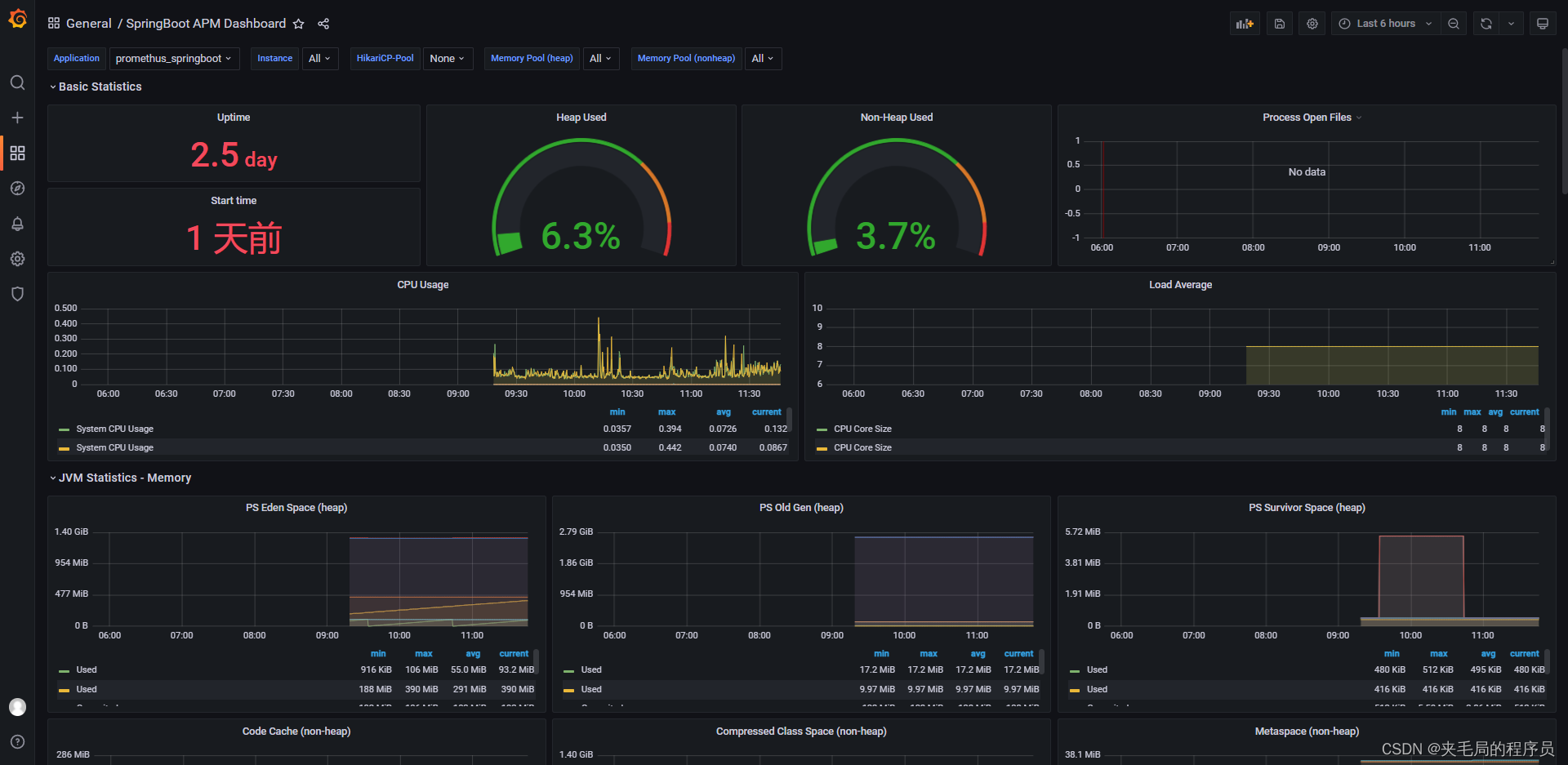Open the Dashboards icon in the sidebar

17,153
